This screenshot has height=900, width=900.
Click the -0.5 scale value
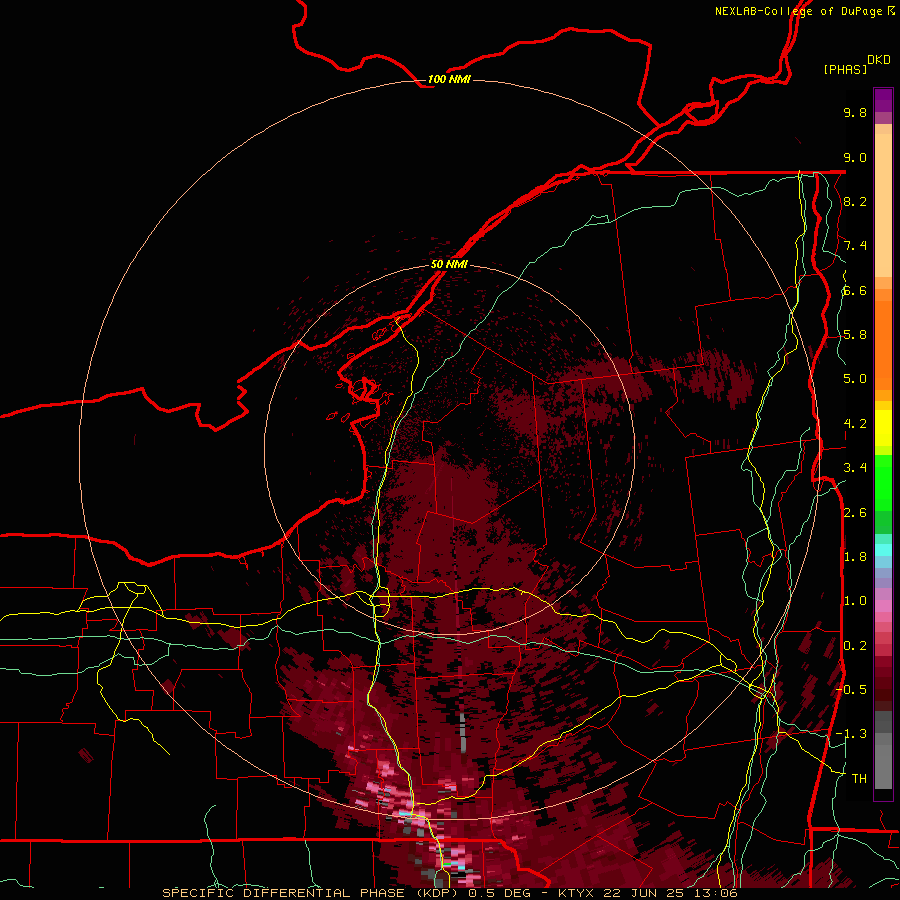point(851,690)
